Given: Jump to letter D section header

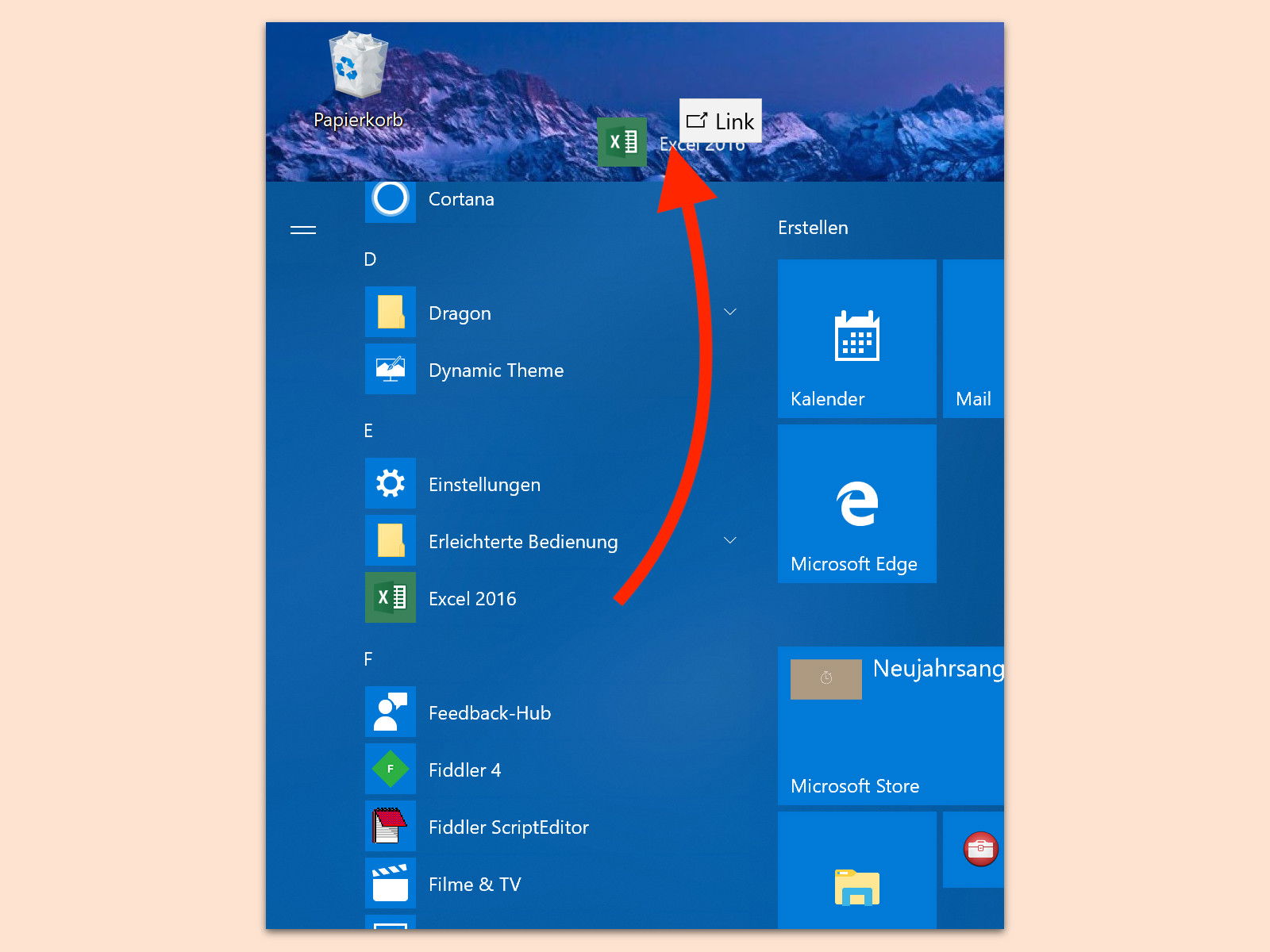Looking at the screenshot, I should pyautogui.click(x=370, y=259).
